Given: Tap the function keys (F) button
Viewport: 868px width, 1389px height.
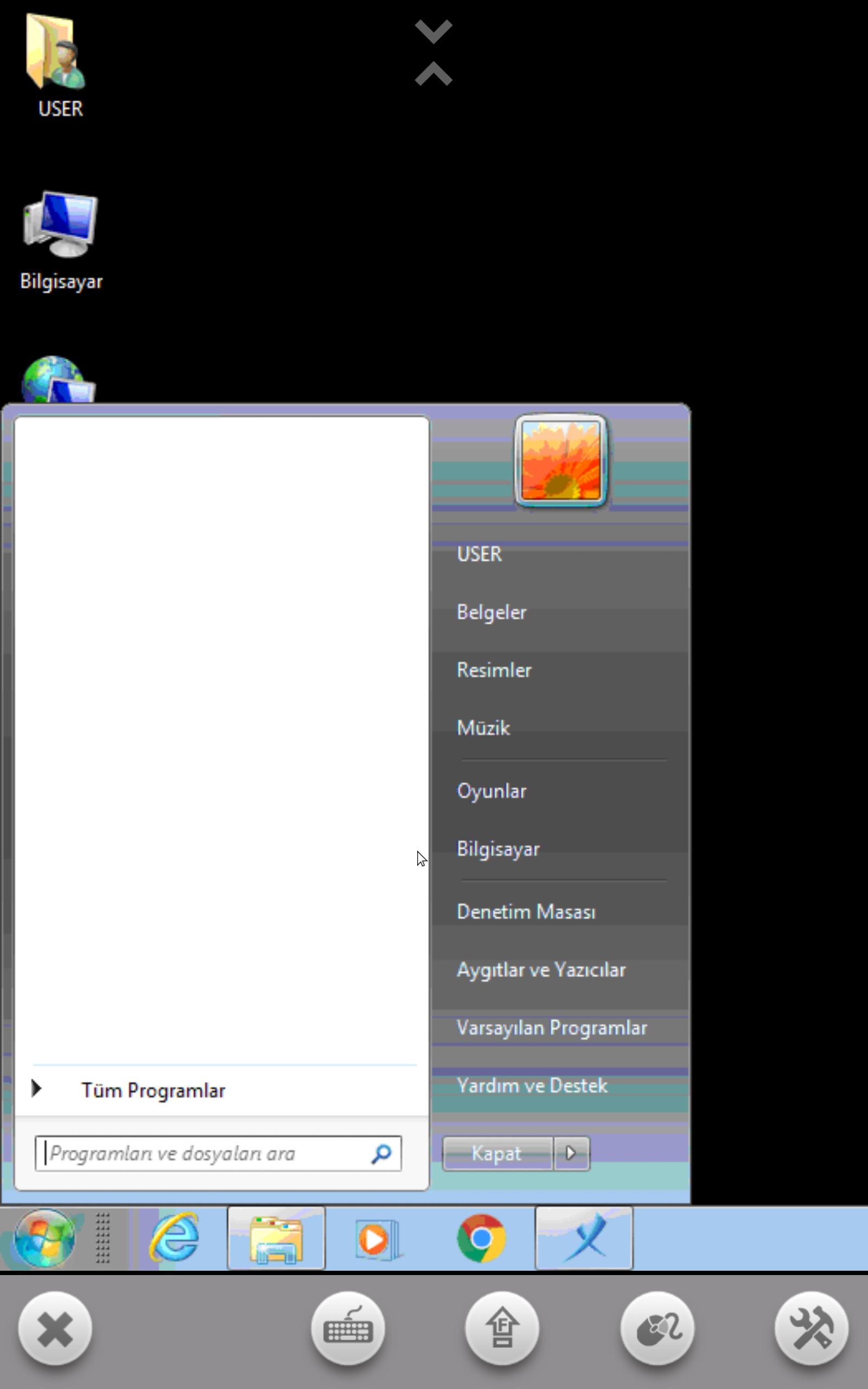Looking at the screenshot, I should pyautogui.click(x=502, y=1329).
